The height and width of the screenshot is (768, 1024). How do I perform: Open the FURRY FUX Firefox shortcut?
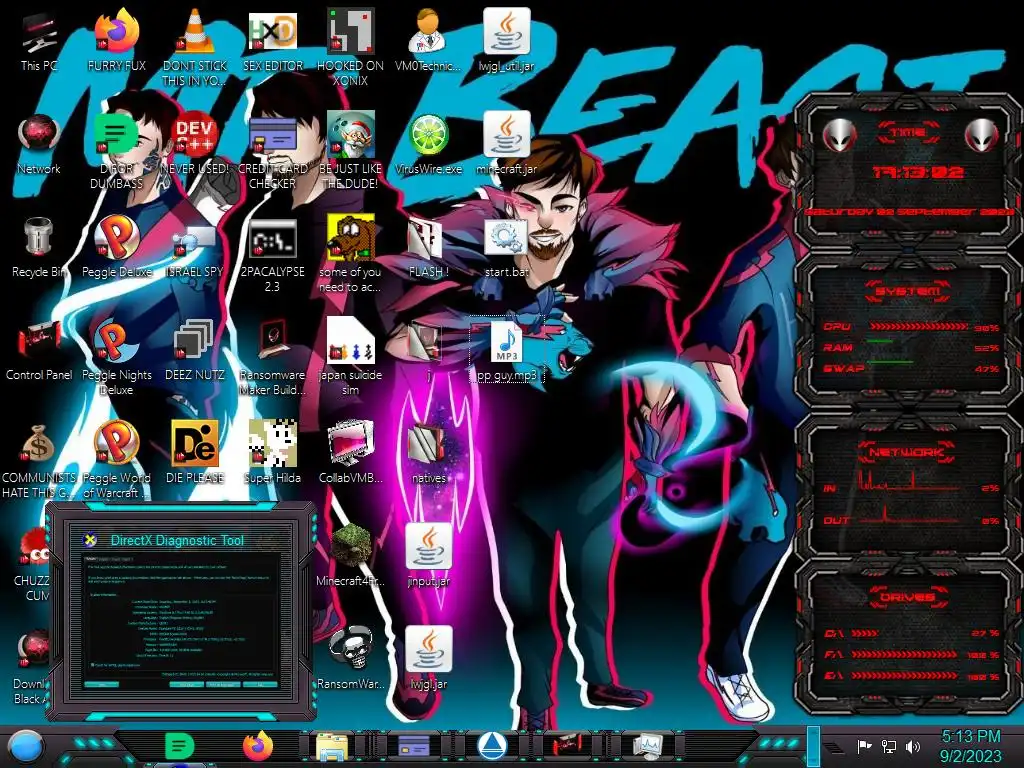116,42
